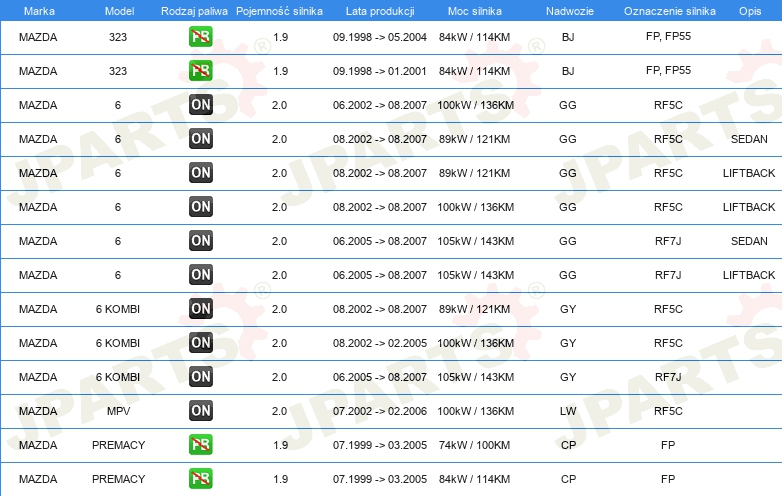Click the Oznaczenie silnika column header
The height and width of the screenshot is (496, 782).
[x=669, y=11]
